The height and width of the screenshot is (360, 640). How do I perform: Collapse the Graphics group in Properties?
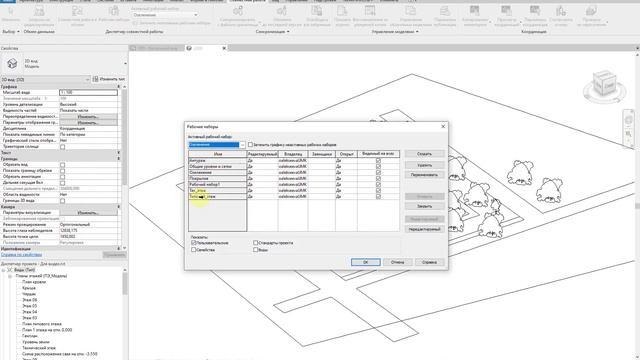coord(119,87)
